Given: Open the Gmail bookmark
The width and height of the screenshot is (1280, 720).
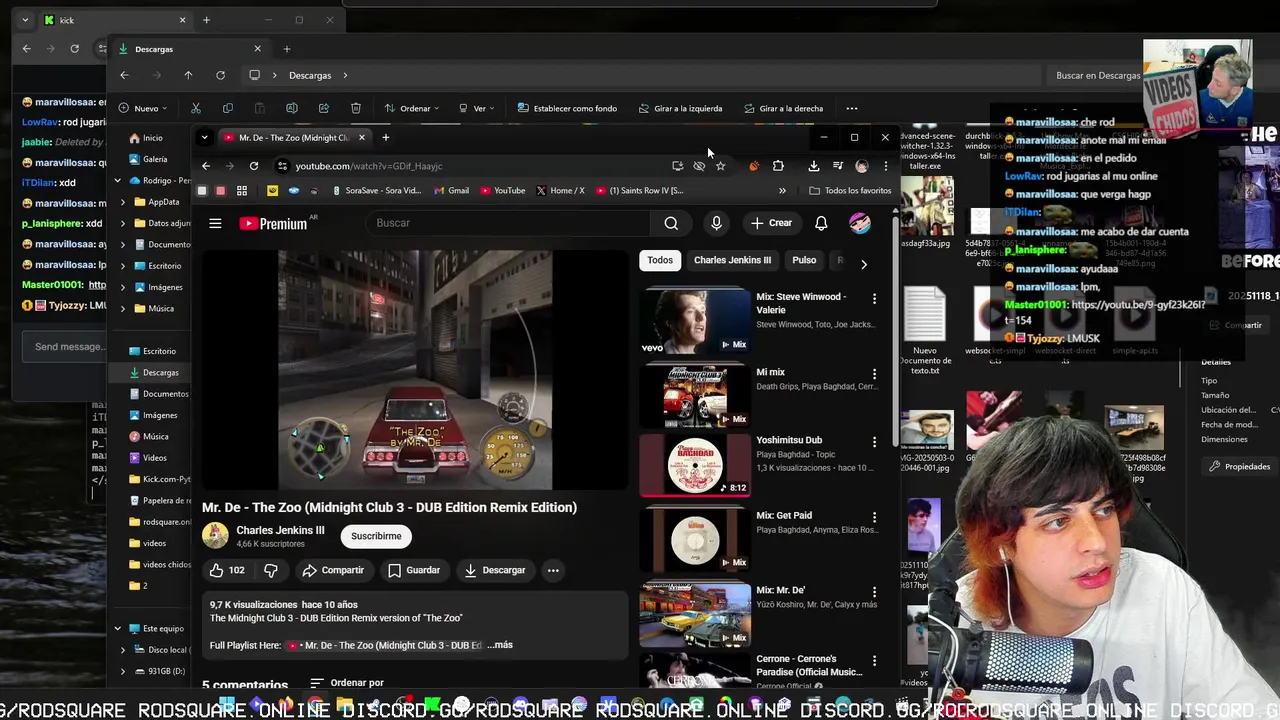Looking at the screenshot, I should tap(453, 190).
